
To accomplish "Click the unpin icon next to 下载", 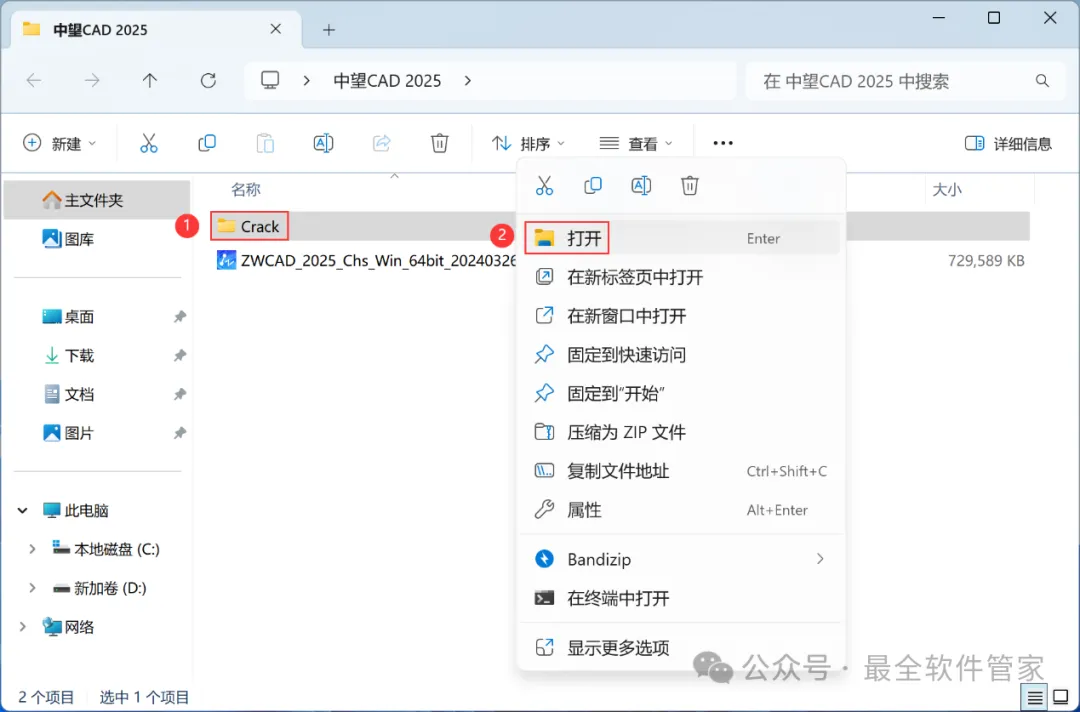I will click(180, 355).
